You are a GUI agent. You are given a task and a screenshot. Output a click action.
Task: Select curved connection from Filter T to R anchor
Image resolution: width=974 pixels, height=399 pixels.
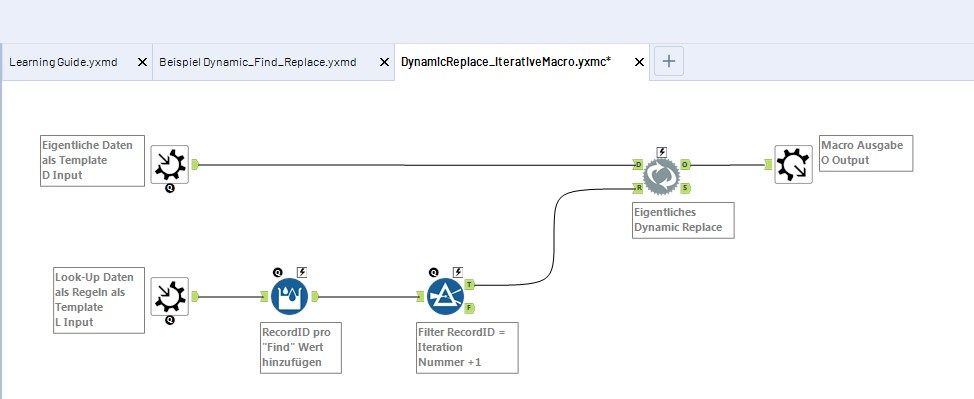pos(553,236)
